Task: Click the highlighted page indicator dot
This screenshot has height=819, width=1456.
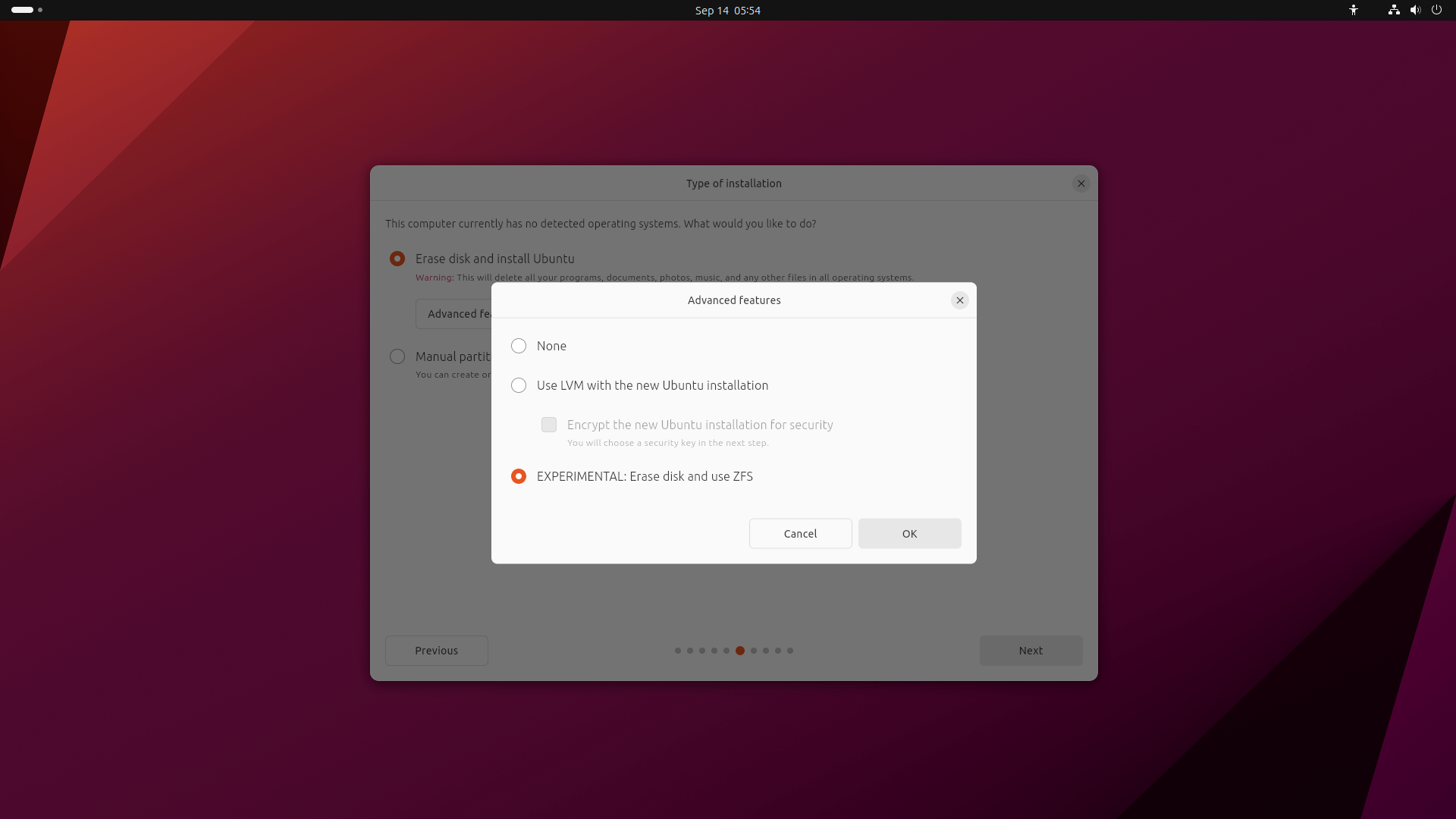Action: point(740,650)
